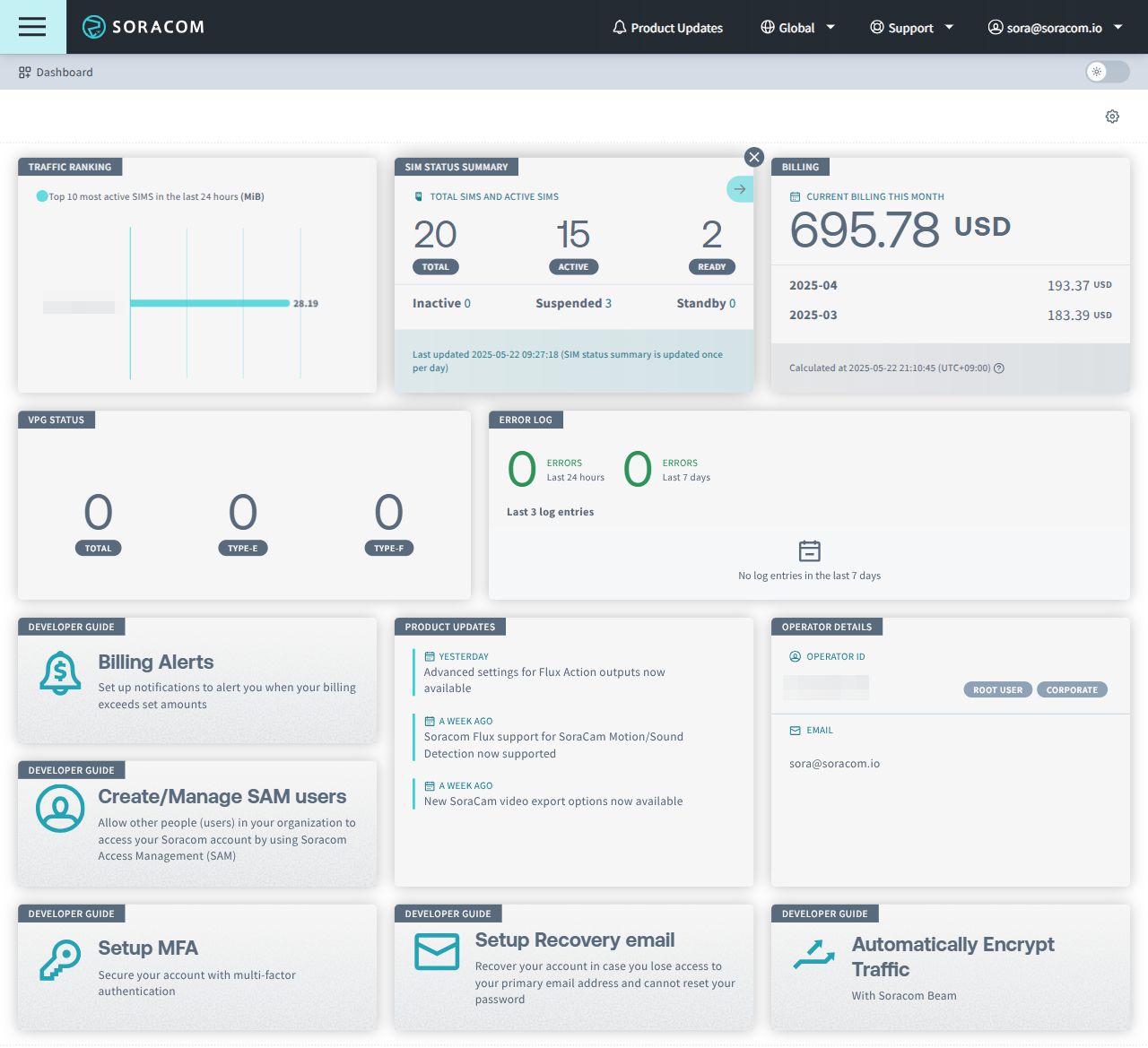Open the Global region dropdown
Viewport: 1148px width, 1048px height.
[797, 27]
